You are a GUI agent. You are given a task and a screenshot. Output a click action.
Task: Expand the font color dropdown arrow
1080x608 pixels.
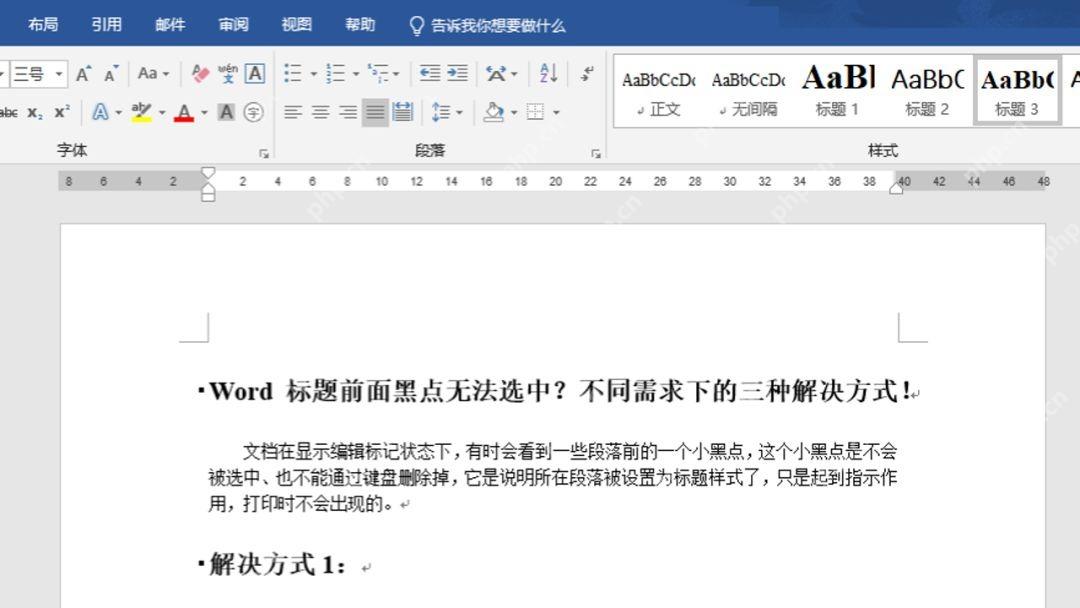click(204, 112)
